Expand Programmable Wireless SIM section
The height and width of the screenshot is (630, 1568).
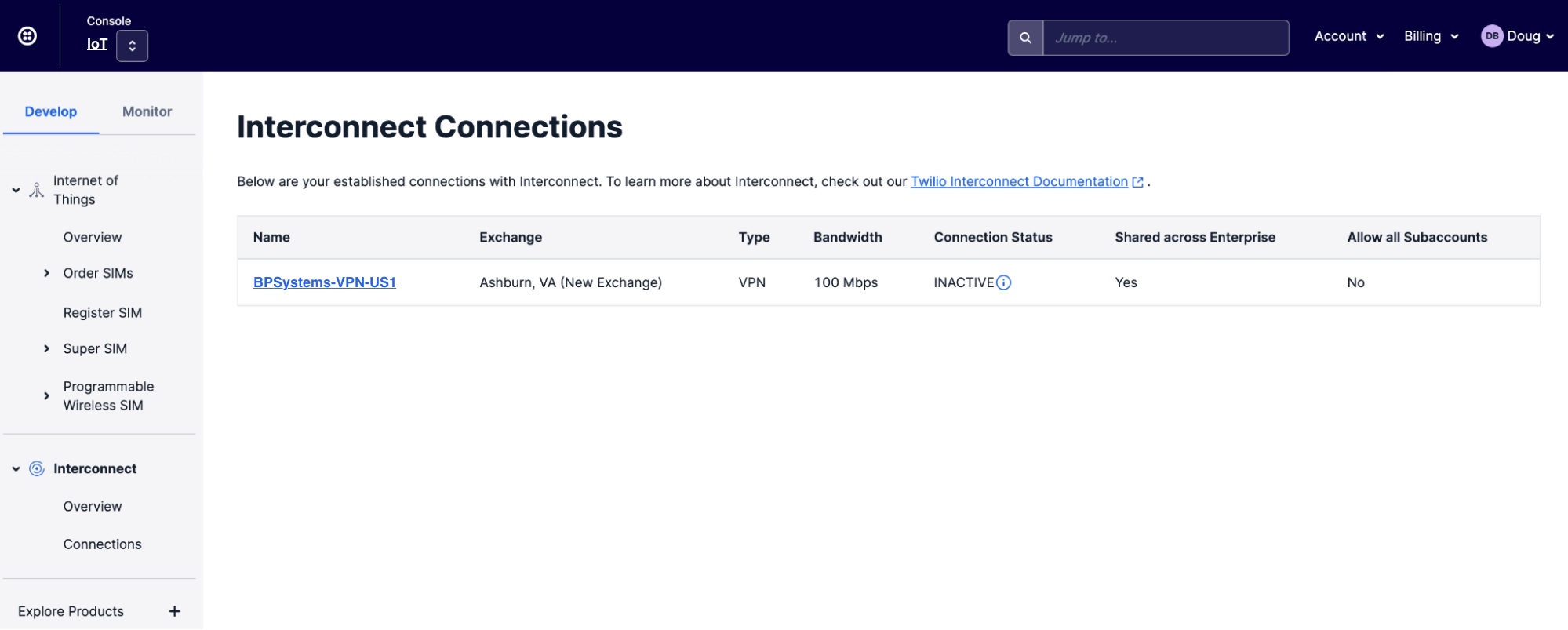pos(46,396)
